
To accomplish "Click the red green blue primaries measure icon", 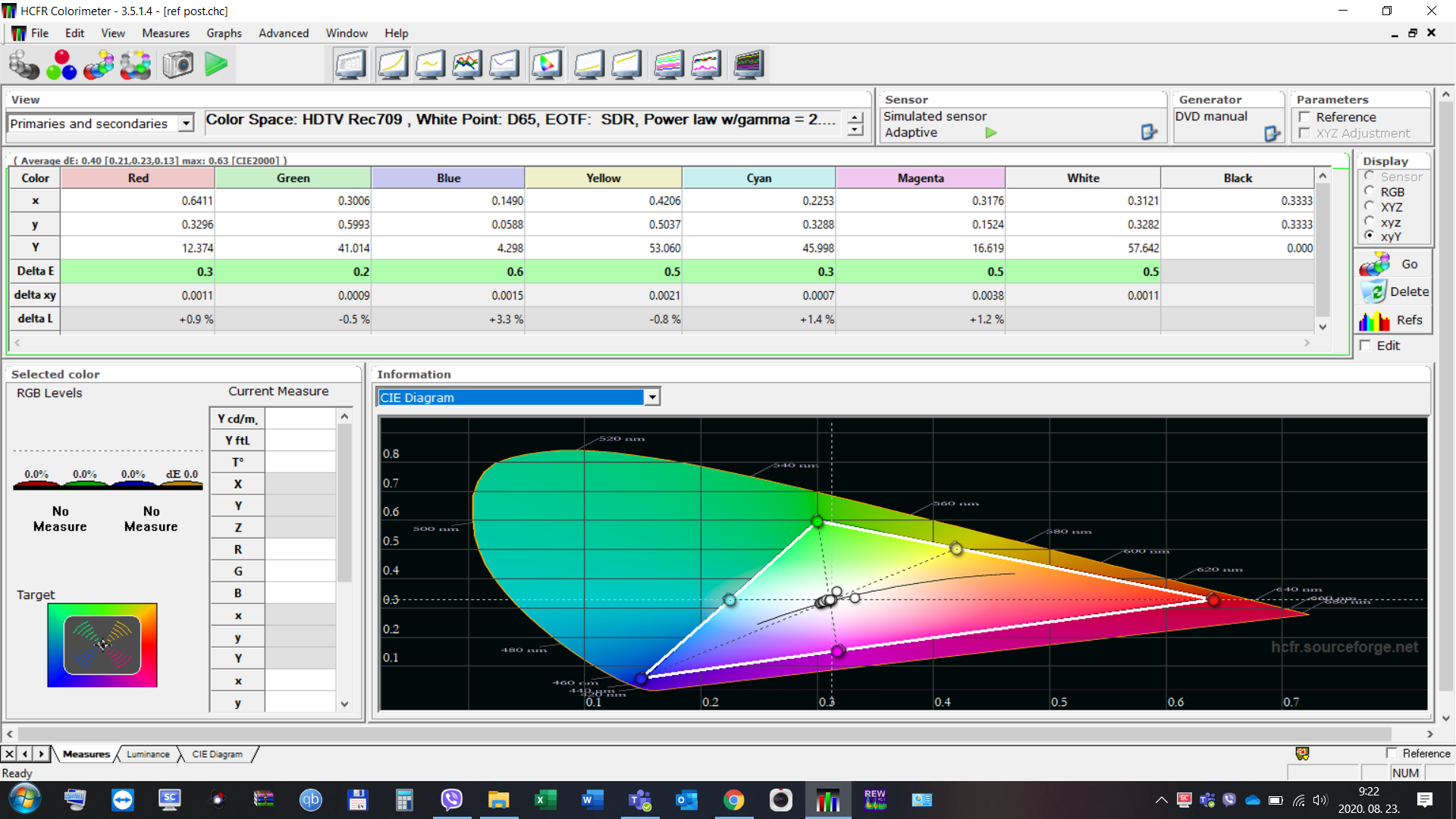I will 61,64.
